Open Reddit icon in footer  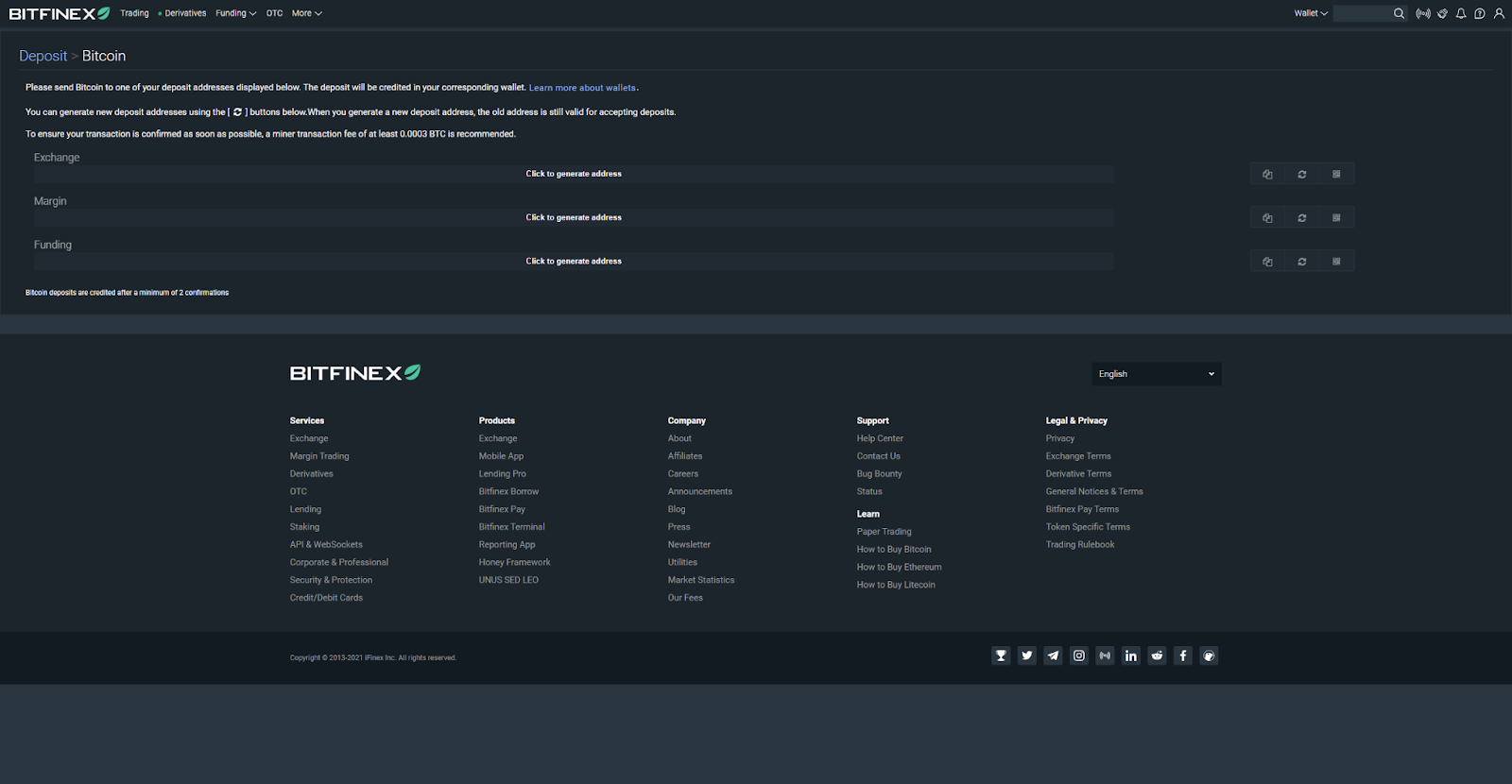coord(1157,656)
